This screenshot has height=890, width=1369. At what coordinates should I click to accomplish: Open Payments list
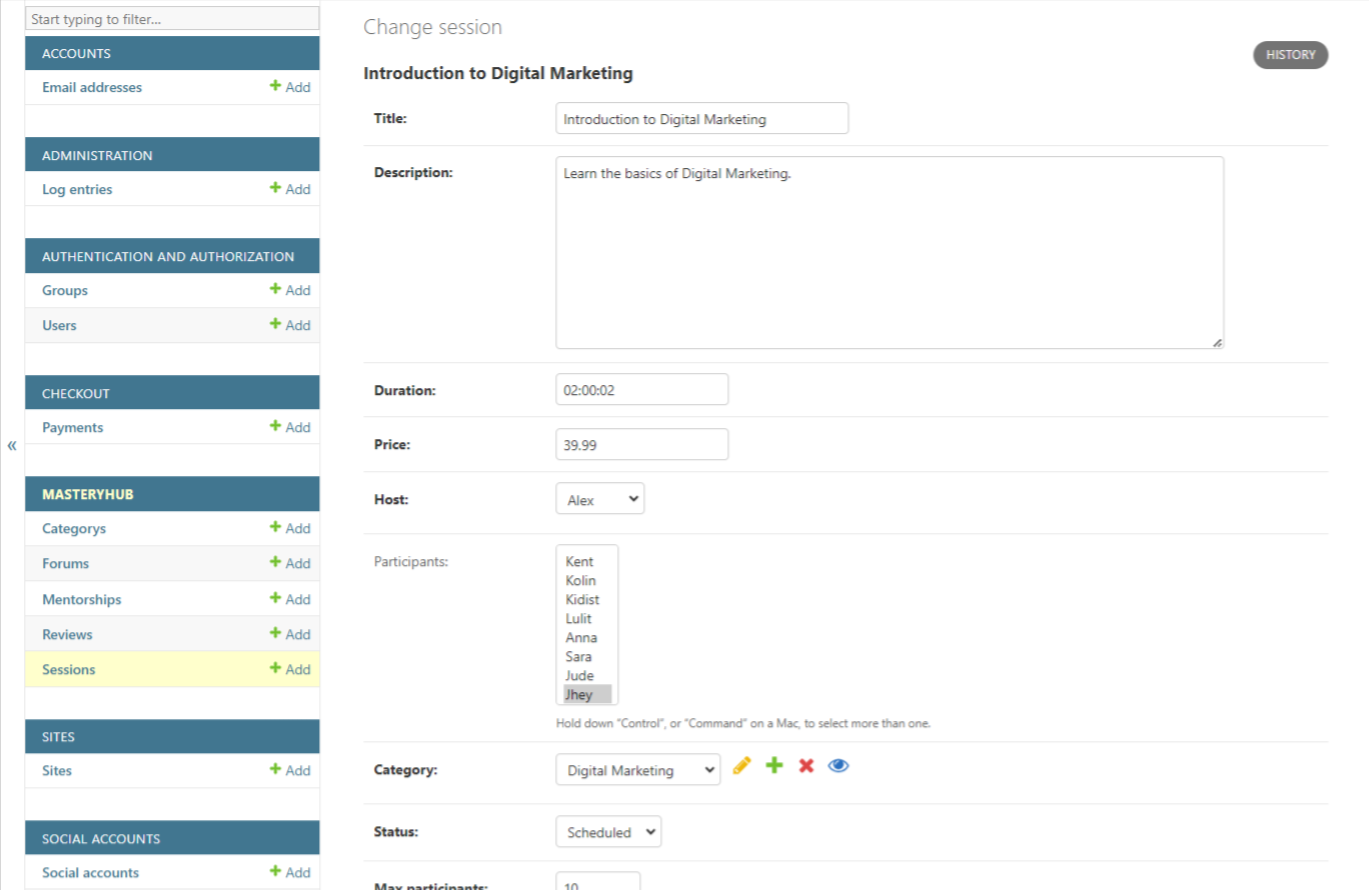click(x=72, y=427)
